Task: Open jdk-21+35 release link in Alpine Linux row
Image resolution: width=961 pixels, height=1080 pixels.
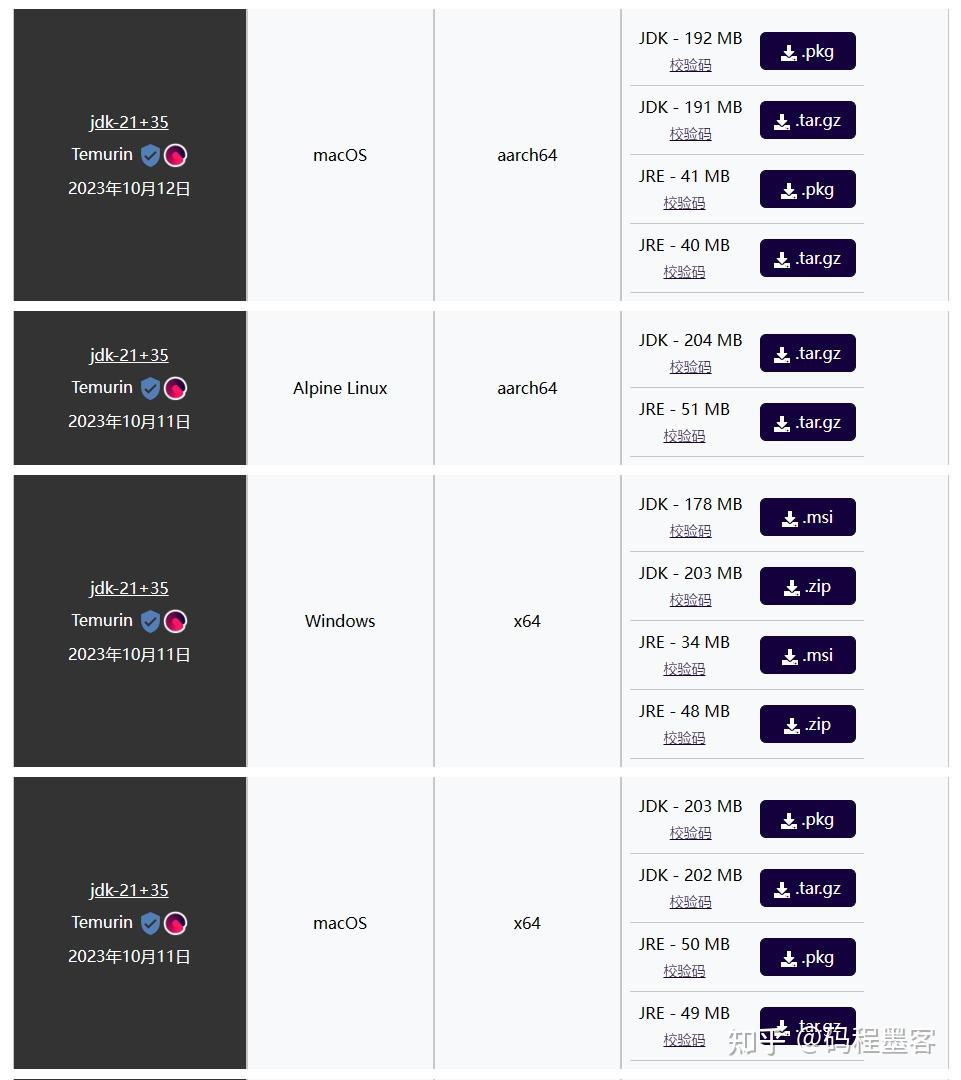Action: coord(129,355)
